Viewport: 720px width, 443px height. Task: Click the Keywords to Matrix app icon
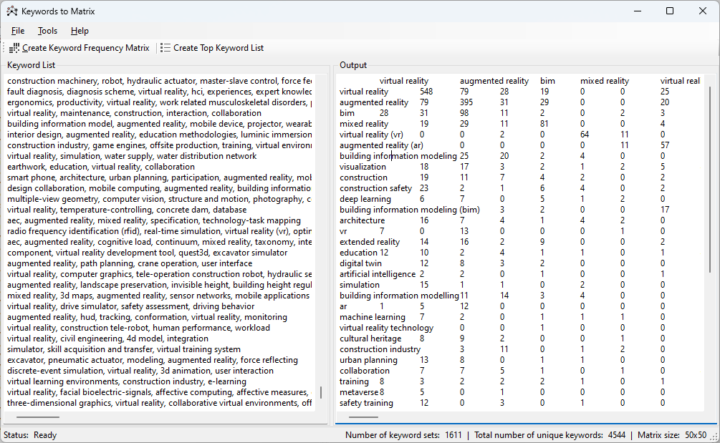tap(12, 11)
